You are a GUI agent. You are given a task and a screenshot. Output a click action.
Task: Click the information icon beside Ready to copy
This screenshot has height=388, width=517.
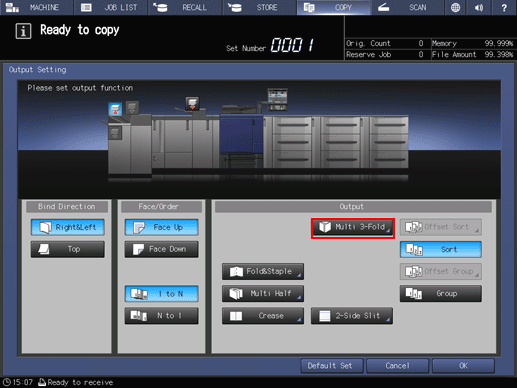click(x=23, y=31)
